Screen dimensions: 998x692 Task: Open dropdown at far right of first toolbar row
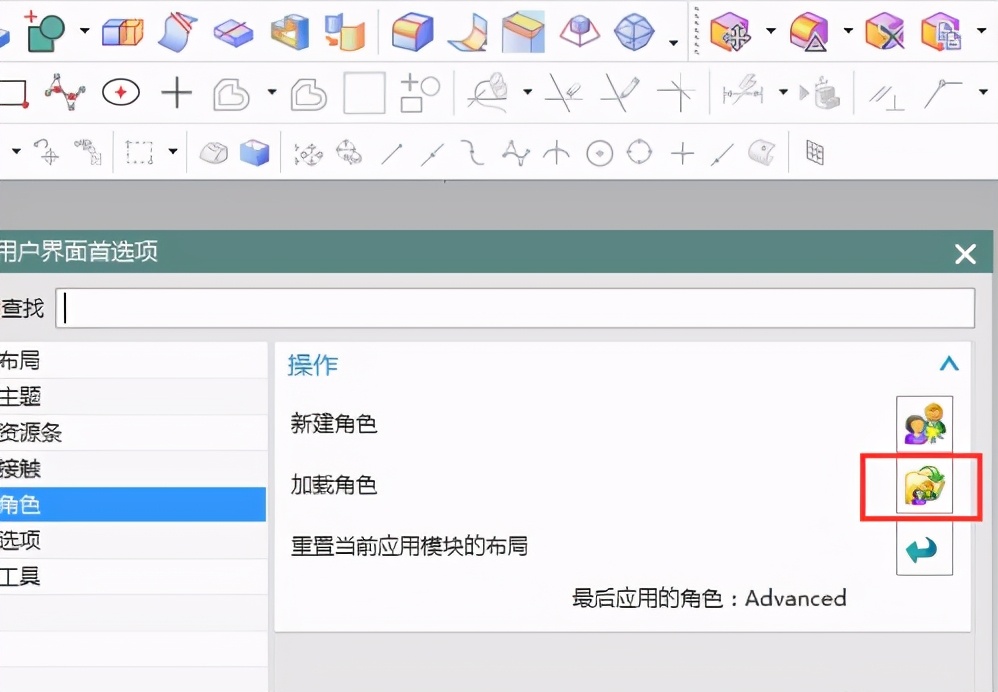pyautogui.click(x=981, y=31)
